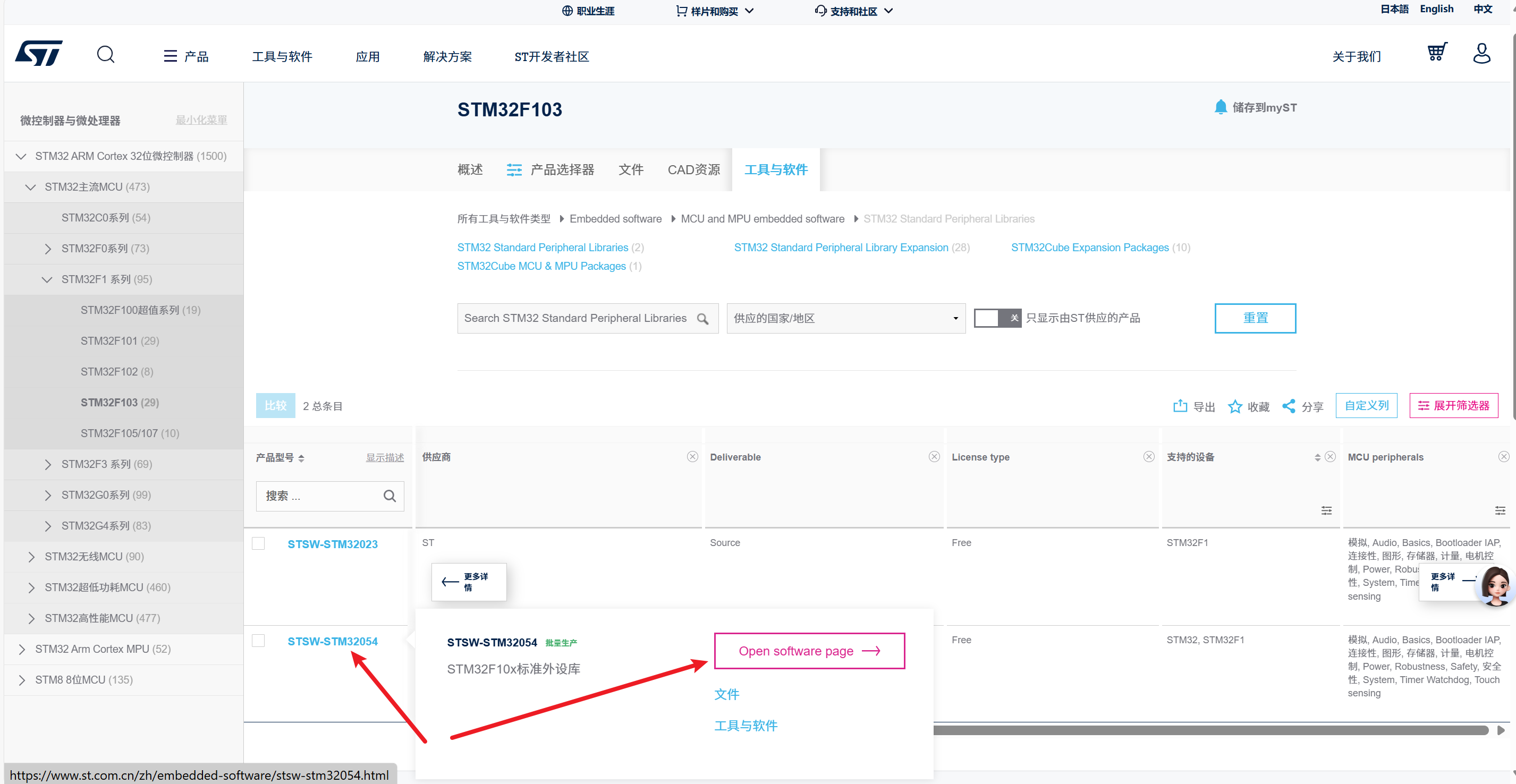This screenshot has height=784, width=1516.
Task: Click the scrollbar right arrow at table bottom
Action: point(1501,730)
